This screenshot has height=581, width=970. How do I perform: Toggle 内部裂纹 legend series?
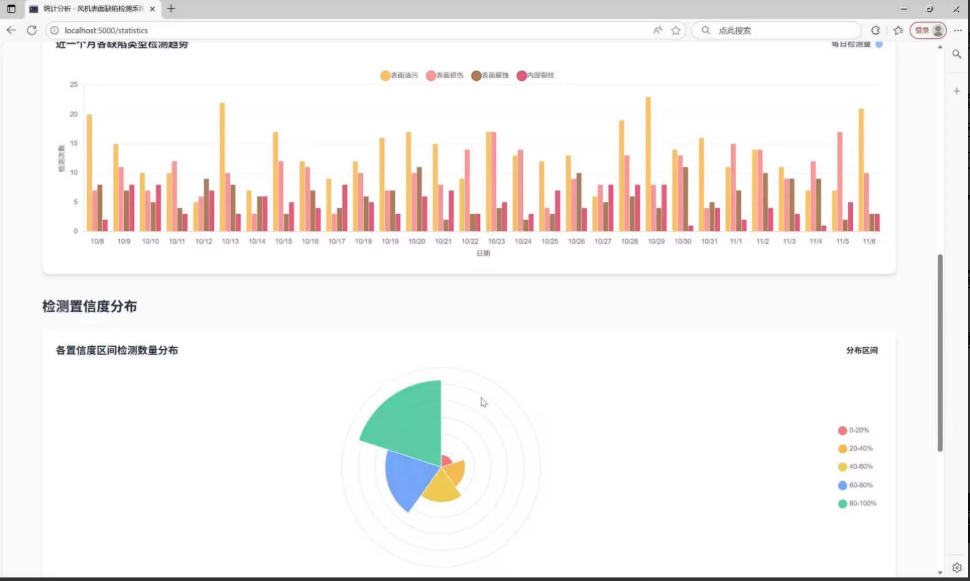click(x=536, y=75)
